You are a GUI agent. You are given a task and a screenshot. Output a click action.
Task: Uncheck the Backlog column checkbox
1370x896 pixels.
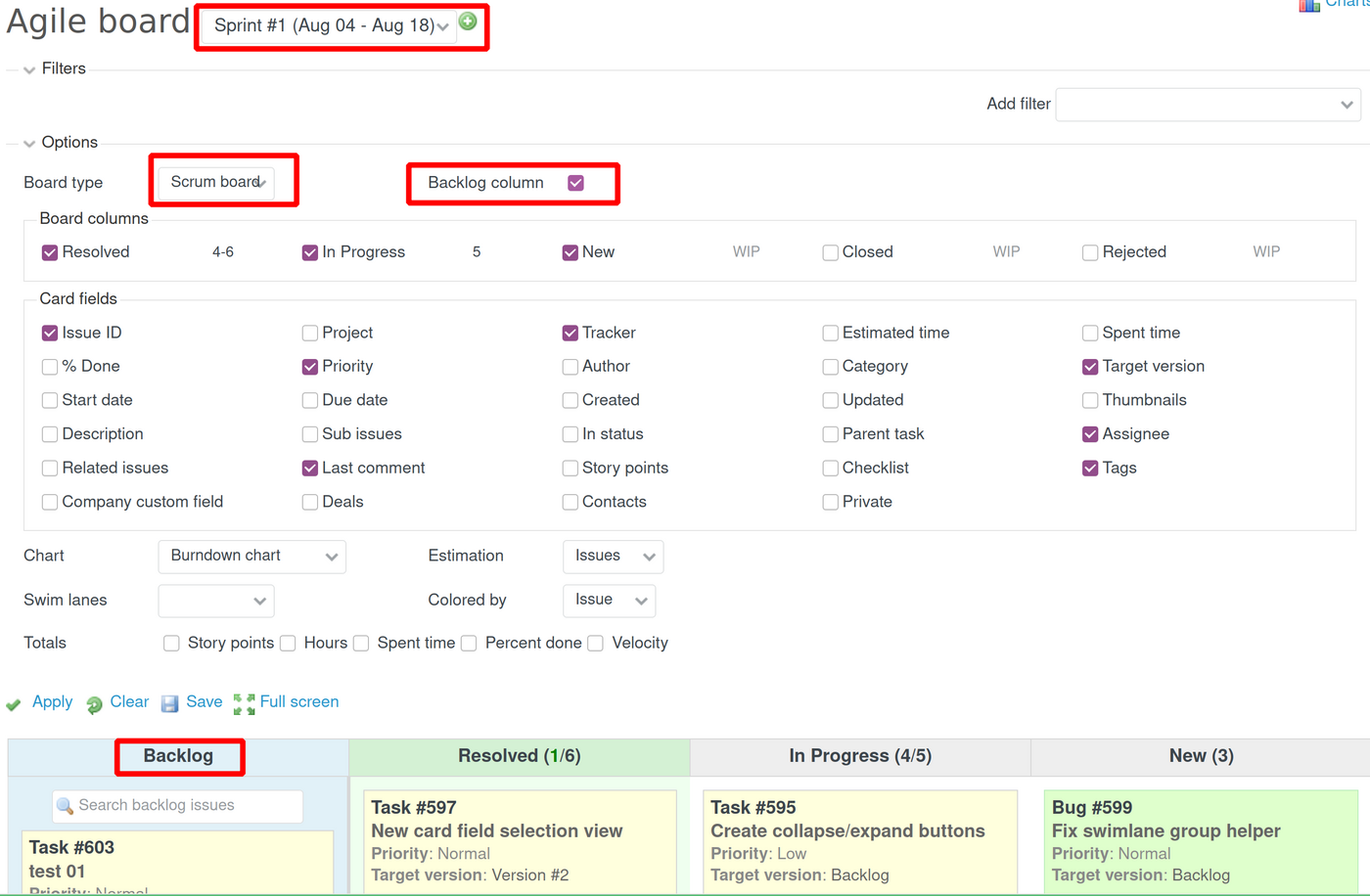pos(576,183)
